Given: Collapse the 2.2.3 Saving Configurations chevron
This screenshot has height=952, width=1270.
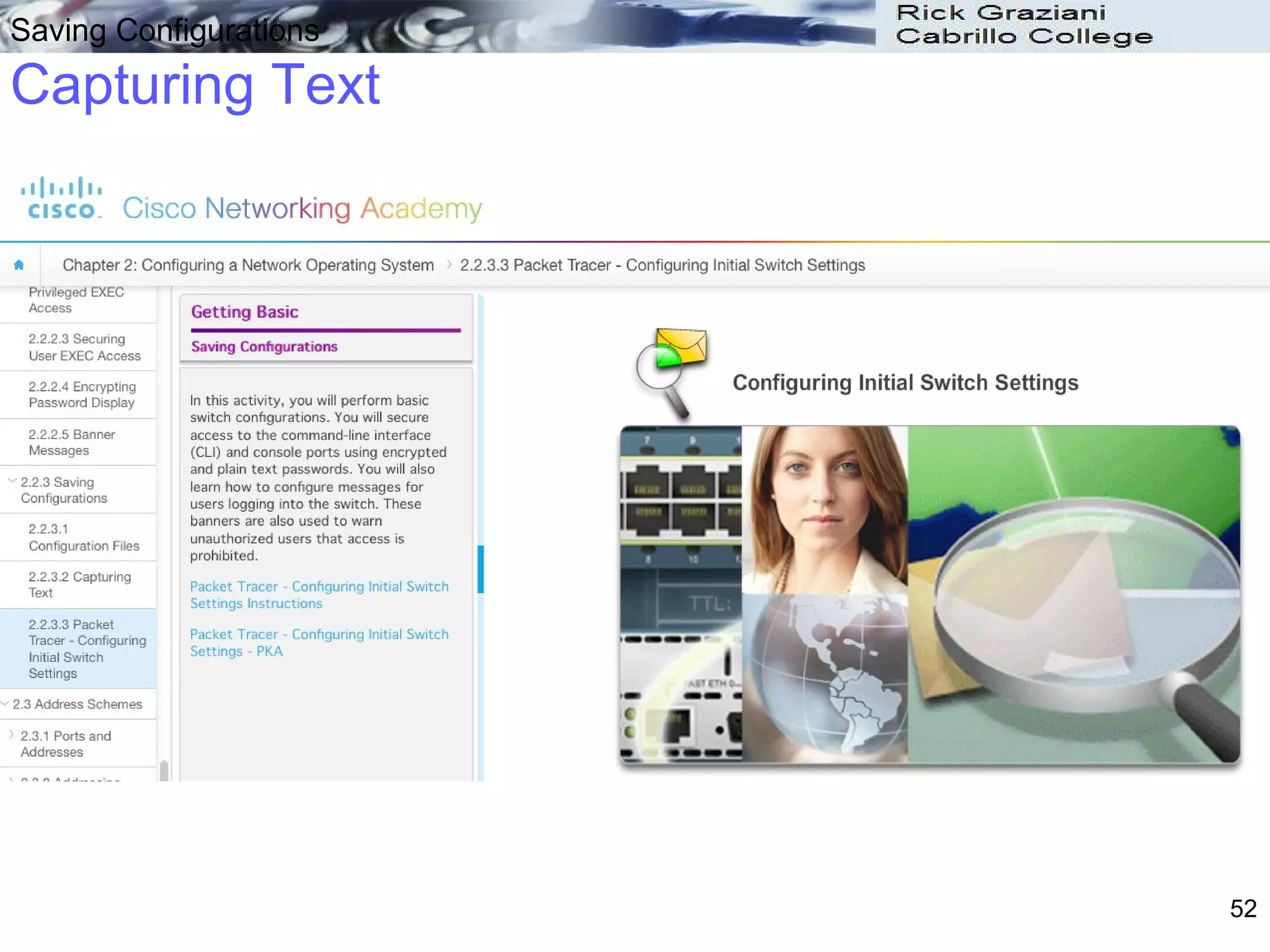Looking at the screenshot, I should coord(12,481).
